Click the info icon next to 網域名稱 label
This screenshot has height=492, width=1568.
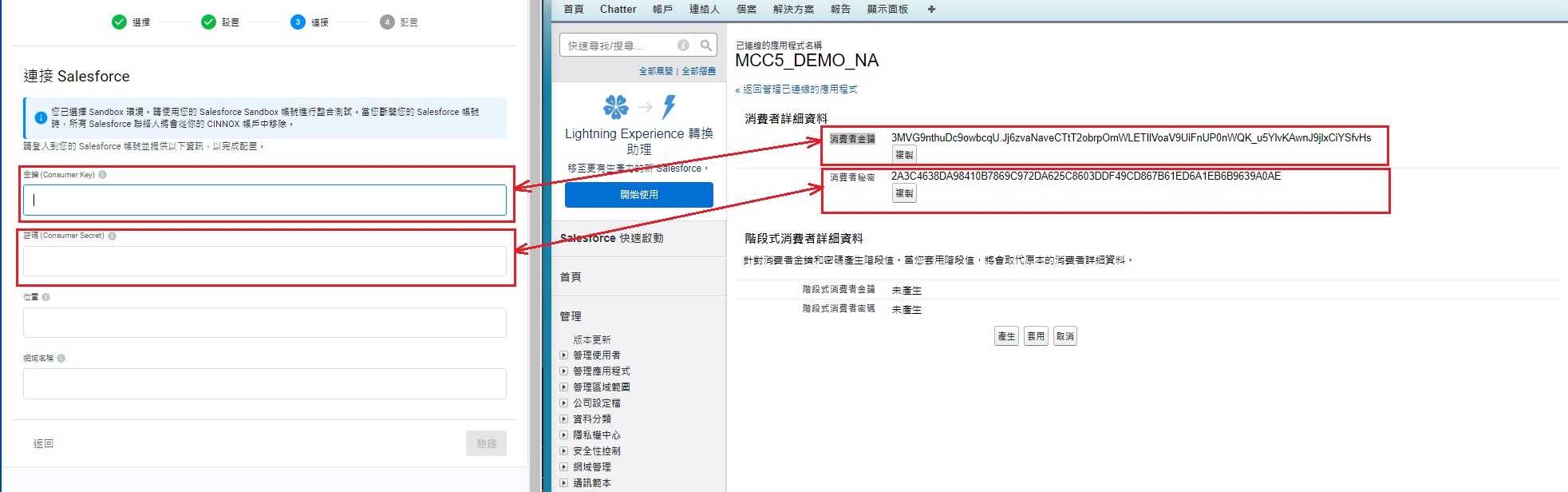click(x=61, y=359)
